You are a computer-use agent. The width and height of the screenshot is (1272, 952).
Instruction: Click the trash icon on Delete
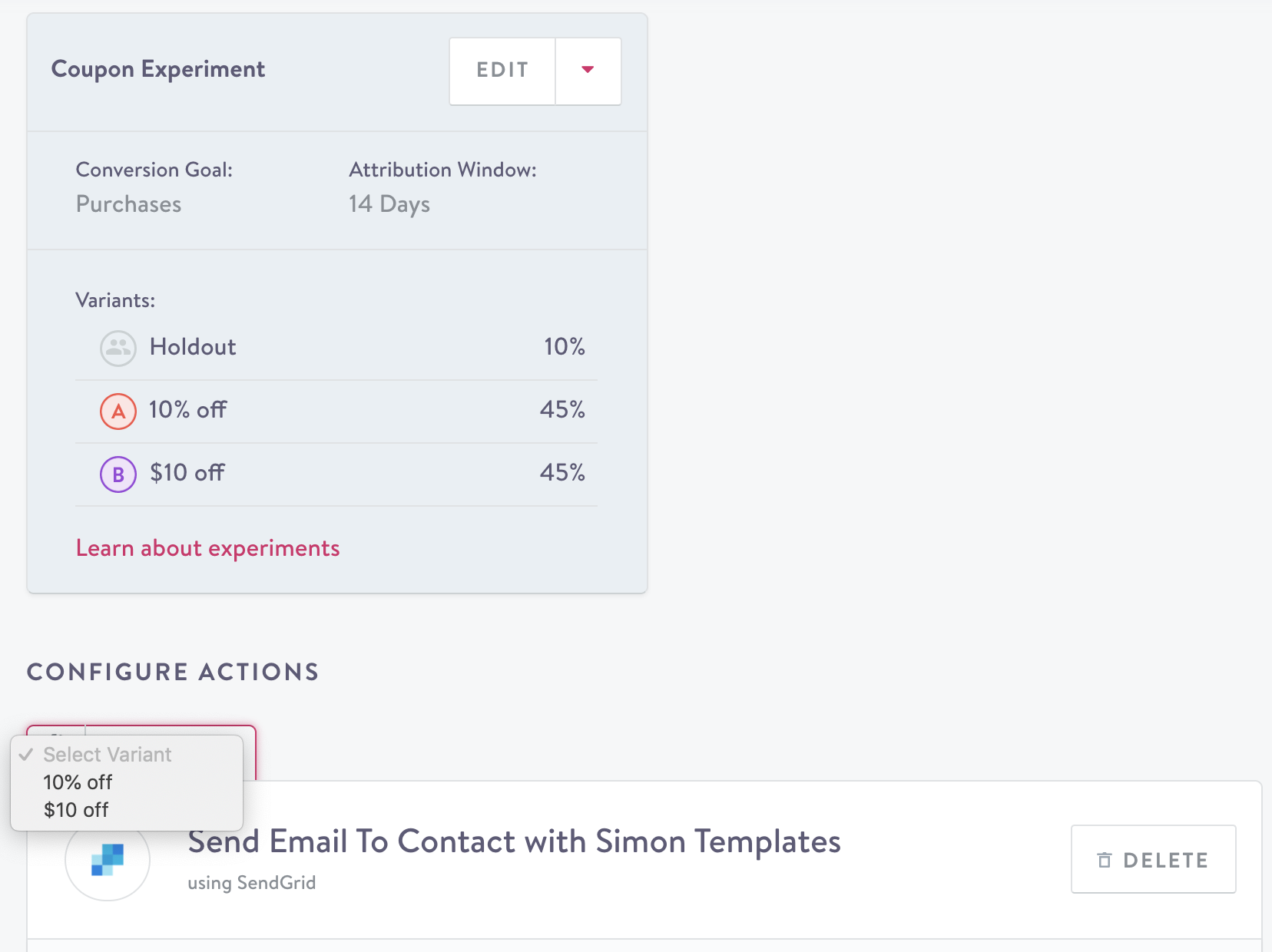tap(1104, 860)
